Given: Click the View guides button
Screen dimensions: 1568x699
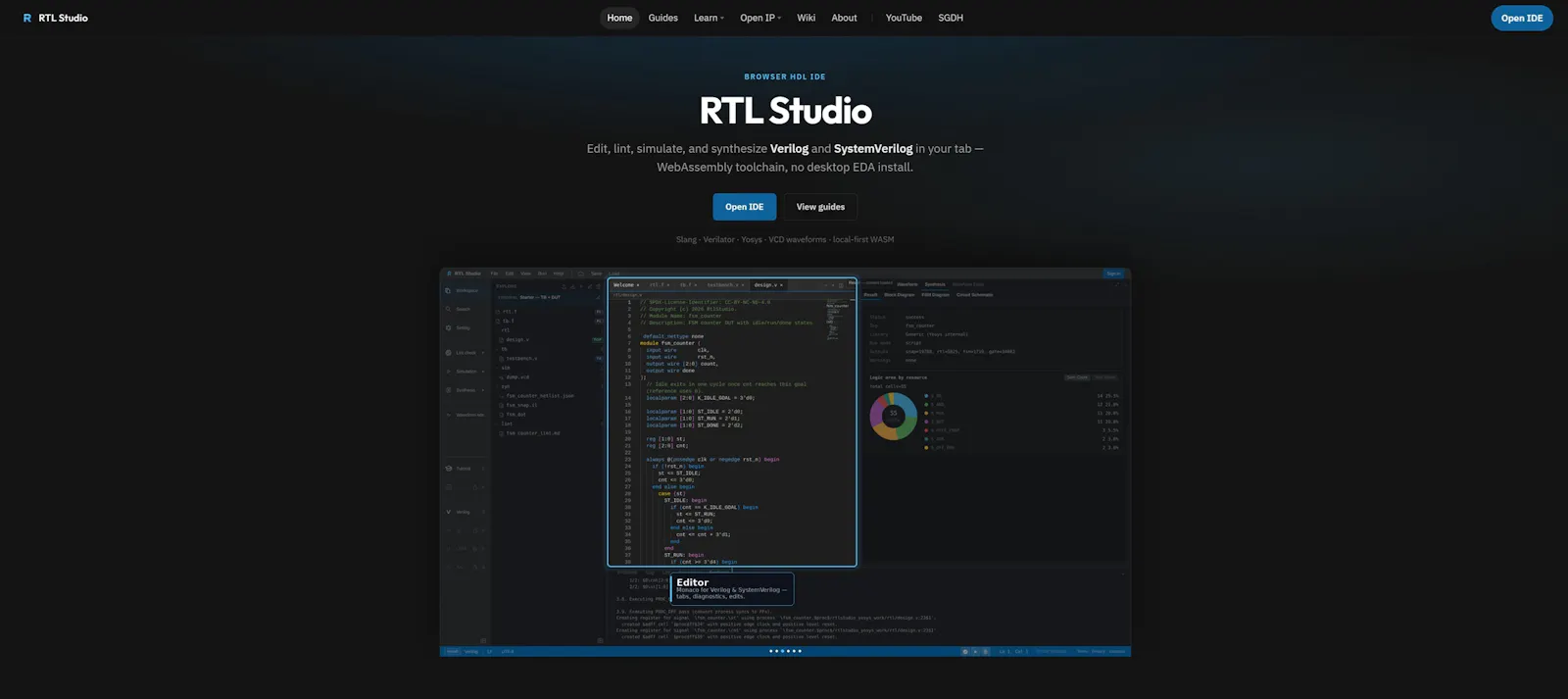Looking at the screenshot, I should click(x=820, y=207).
